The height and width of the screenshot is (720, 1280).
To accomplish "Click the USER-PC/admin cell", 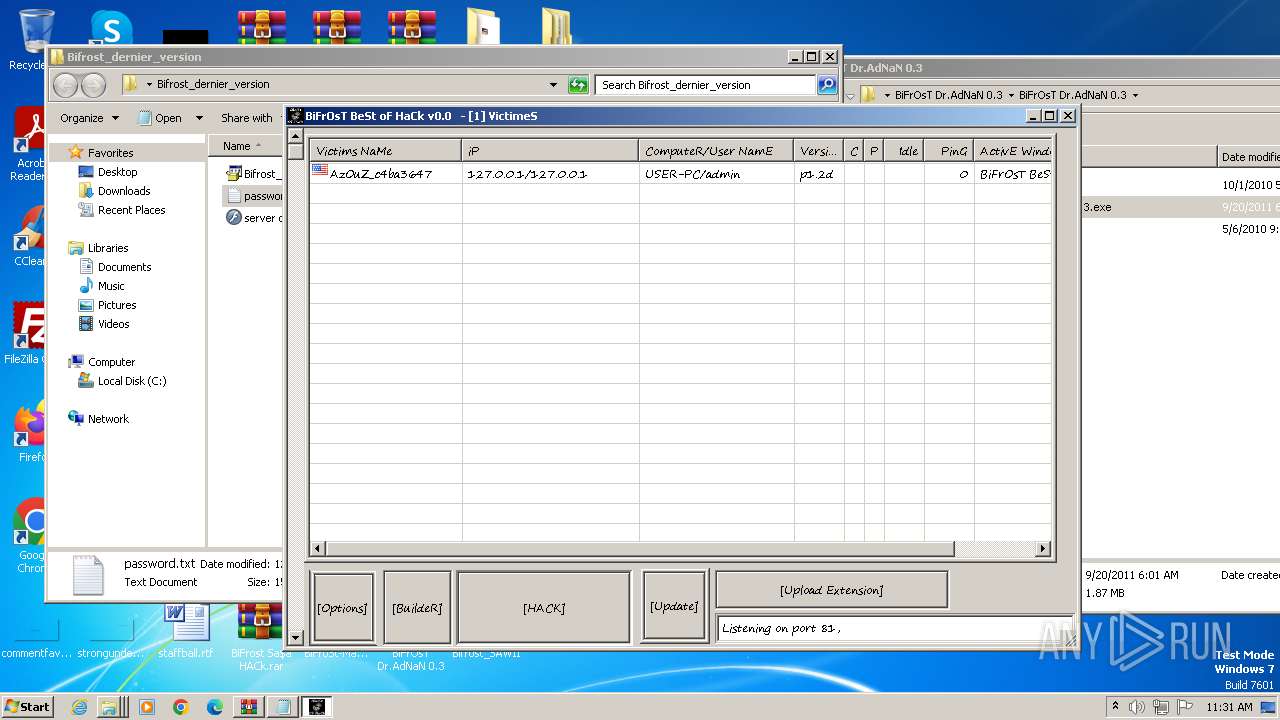I will (693, 174).
